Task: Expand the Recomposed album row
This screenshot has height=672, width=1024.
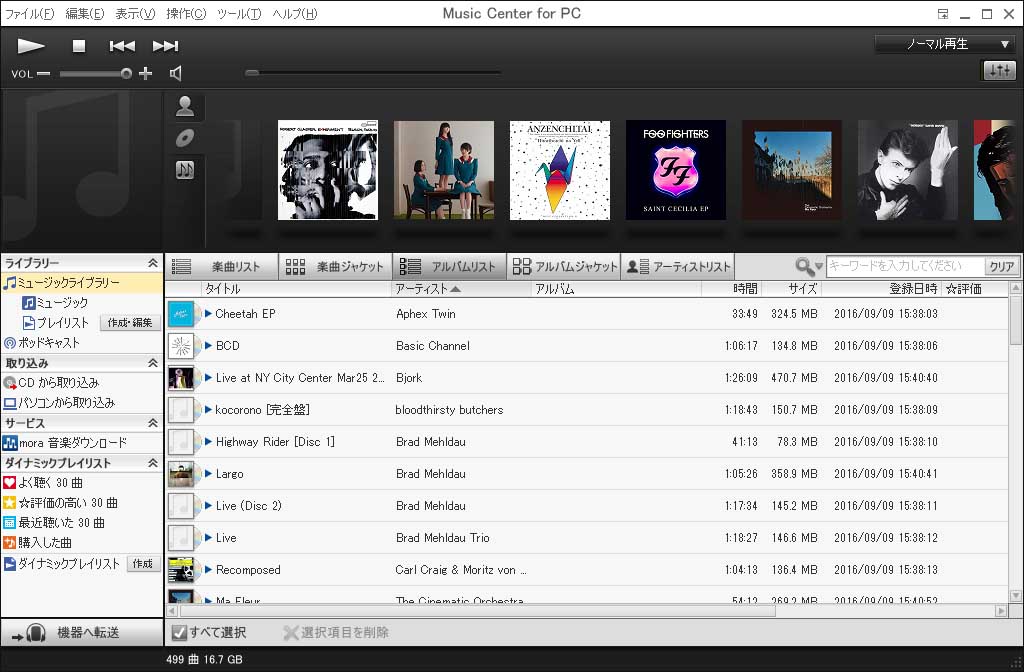Action: [x=208, y=569]
